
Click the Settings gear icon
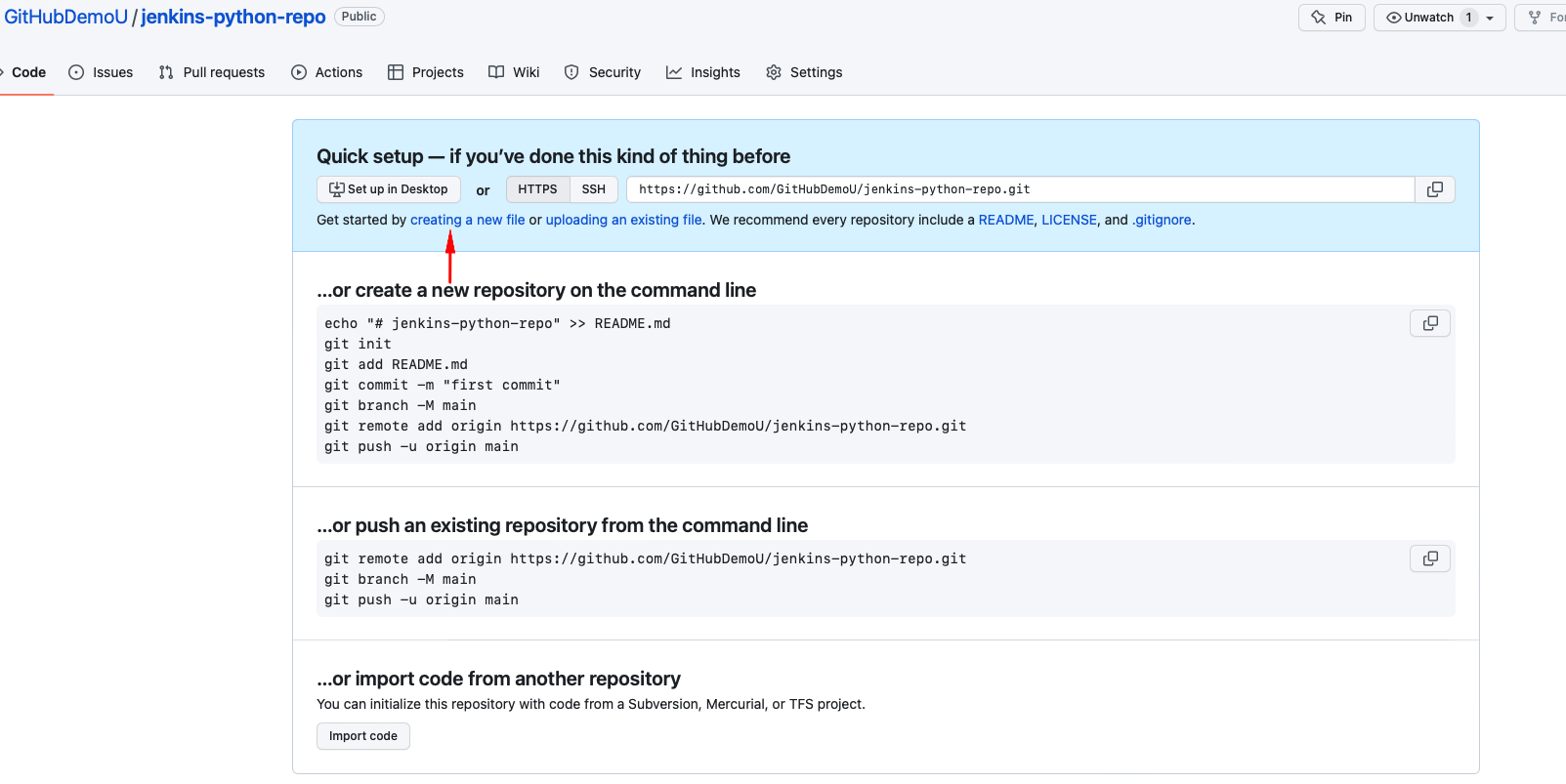point(774,72)
